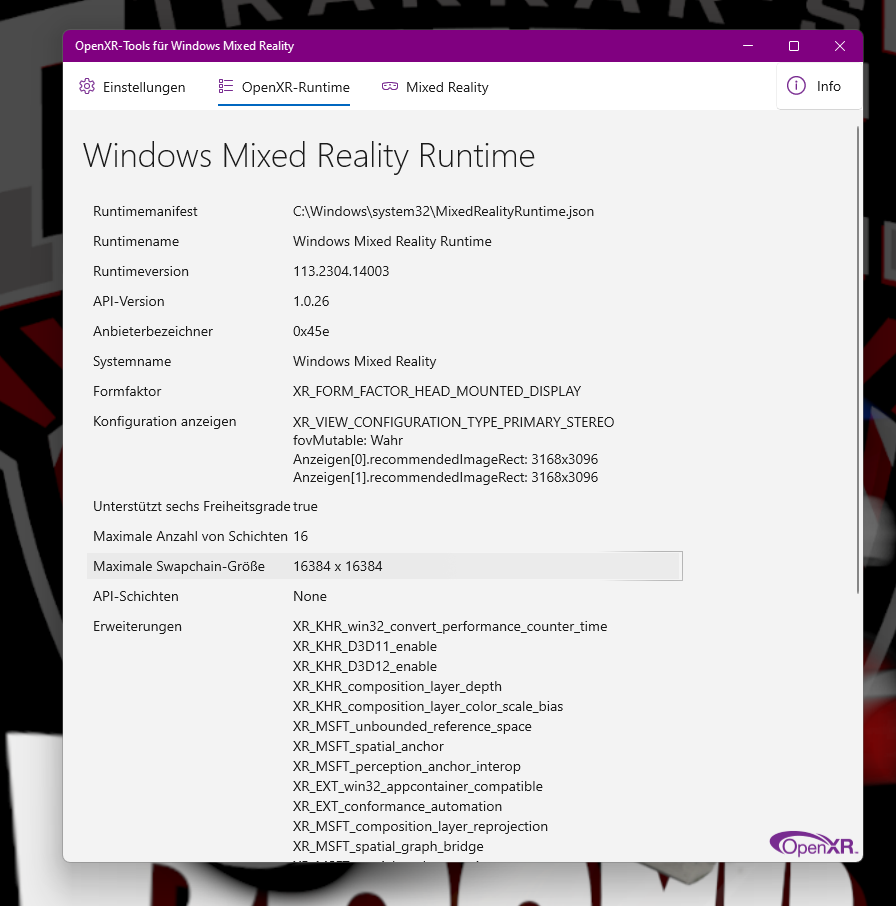Click the API-Version value 1.0.26
896x906 pixels.
[311, 301]
